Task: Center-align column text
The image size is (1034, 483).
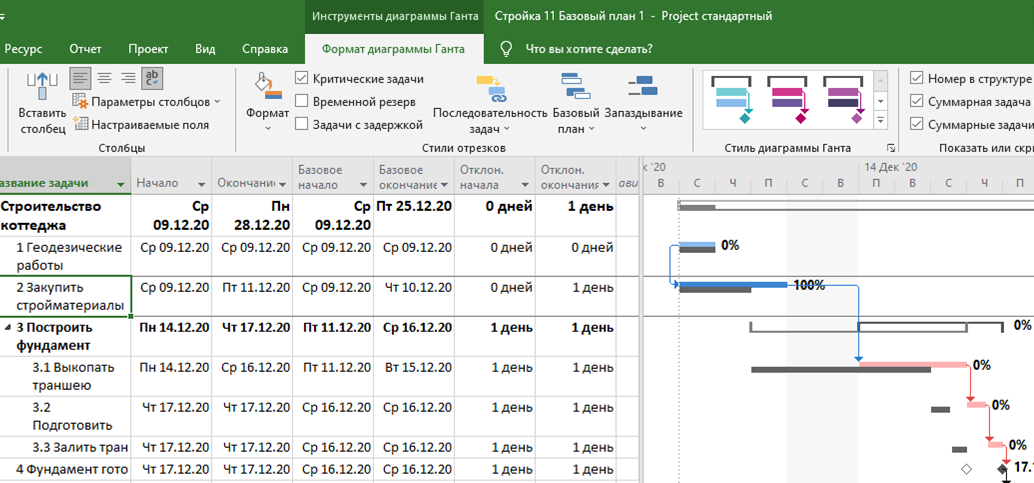Action: click(x=104, y=79)
